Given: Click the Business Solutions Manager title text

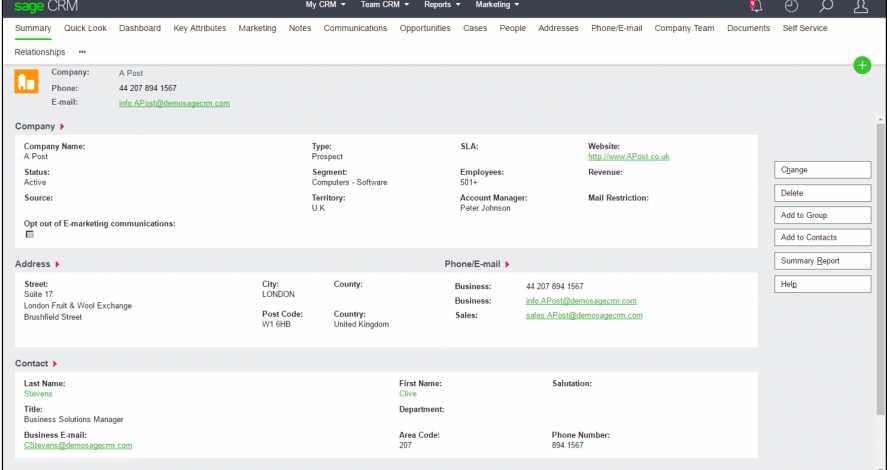Looking at the screenshot, I should [74, 419].
